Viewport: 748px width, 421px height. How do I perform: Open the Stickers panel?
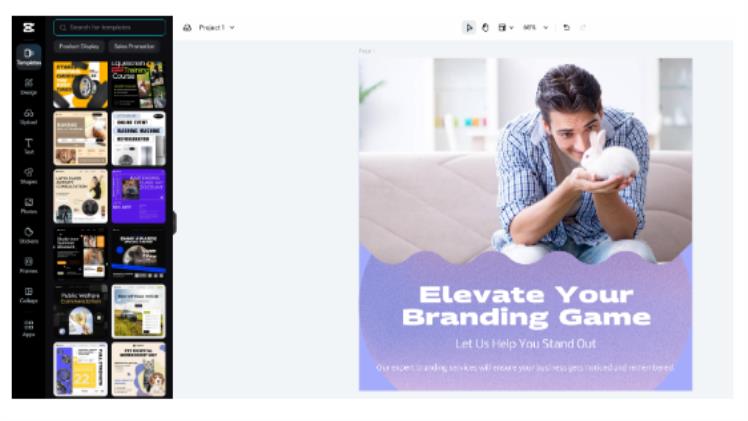(x=29, y=236)
